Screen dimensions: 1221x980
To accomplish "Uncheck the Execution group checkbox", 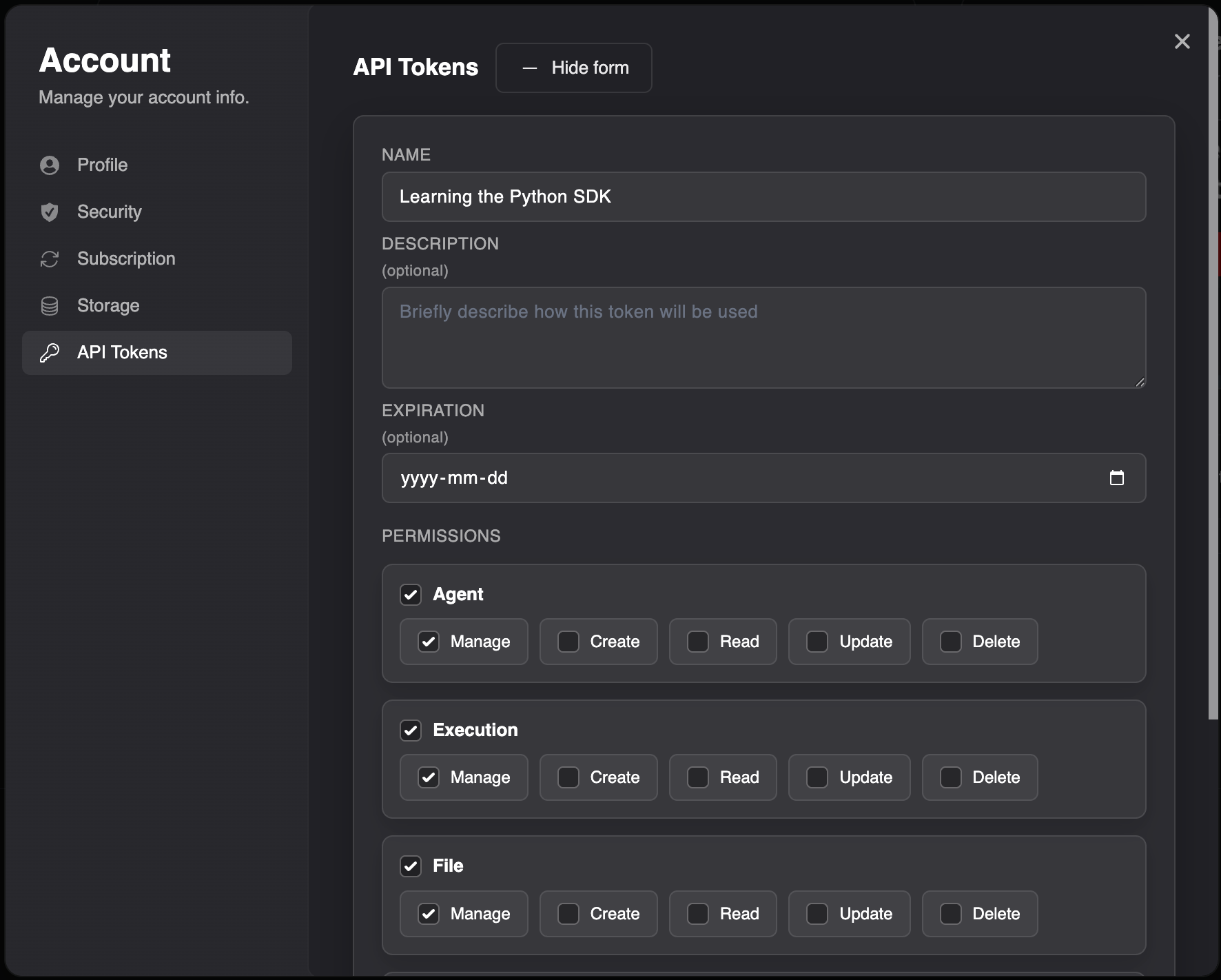I will (411, 731).
